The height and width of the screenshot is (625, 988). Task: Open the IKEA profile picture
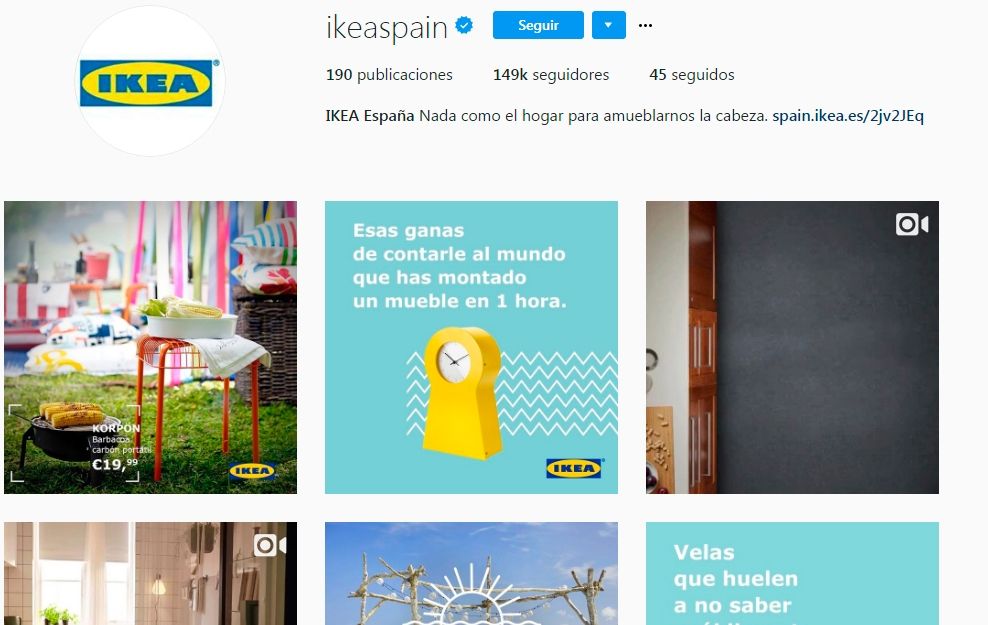click(150, 81)
